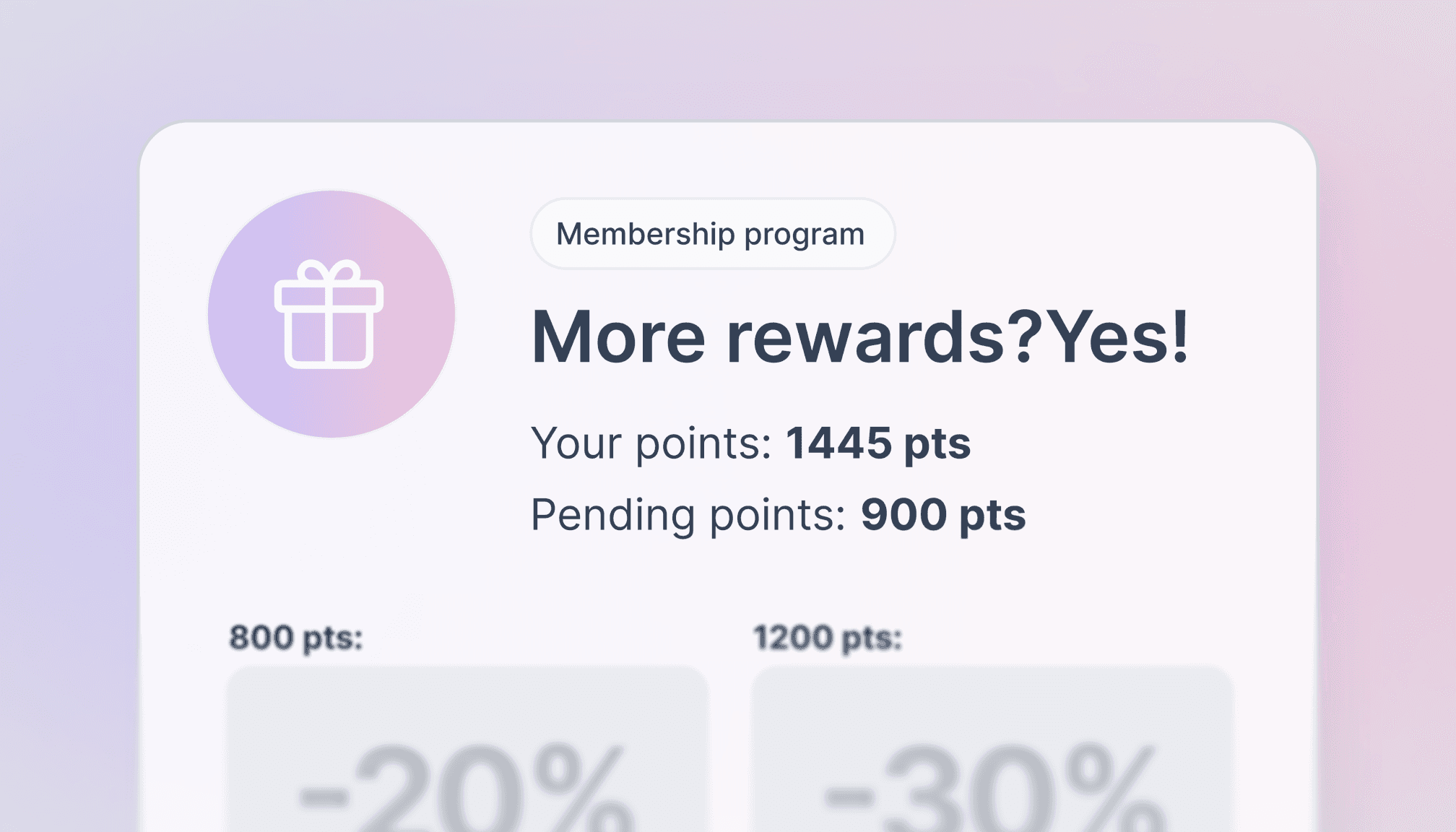1456x832 pixels.
Task: Select the 900 pts pending value
Action: [942, 515]
